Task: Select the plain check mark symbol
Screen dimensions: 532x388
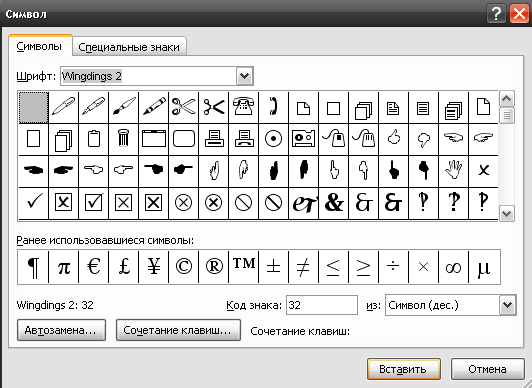Action: click(x=34, y=203)
